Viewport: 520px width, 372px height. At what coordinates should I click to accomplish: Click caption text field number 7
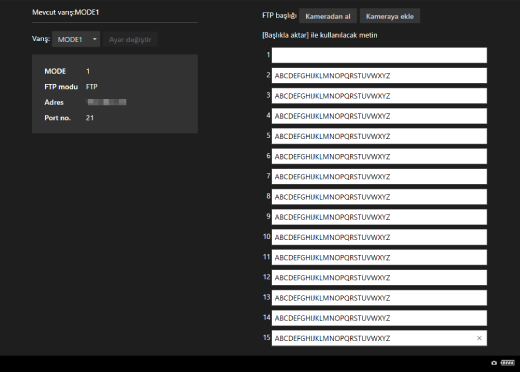pos(379,177)
